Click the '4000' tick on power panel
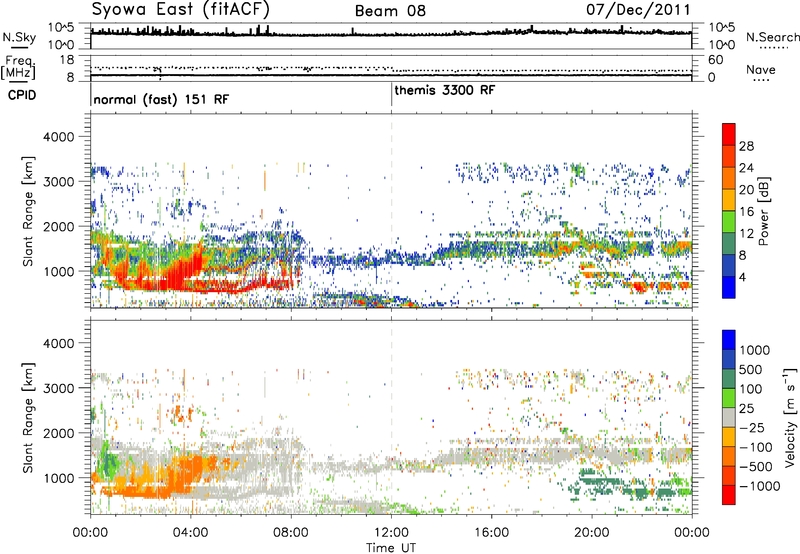This screenshot has width=800, height=554. [59, 137]
